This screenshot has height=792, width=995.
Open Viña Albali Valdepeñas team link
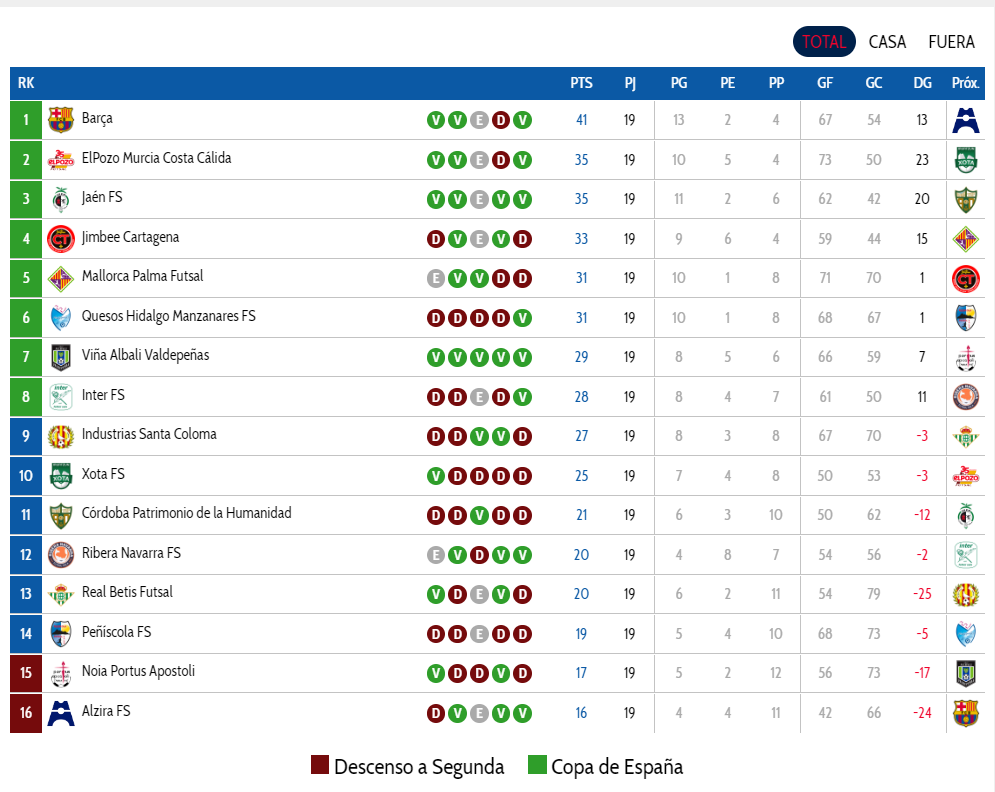click(x=145, y=355)
